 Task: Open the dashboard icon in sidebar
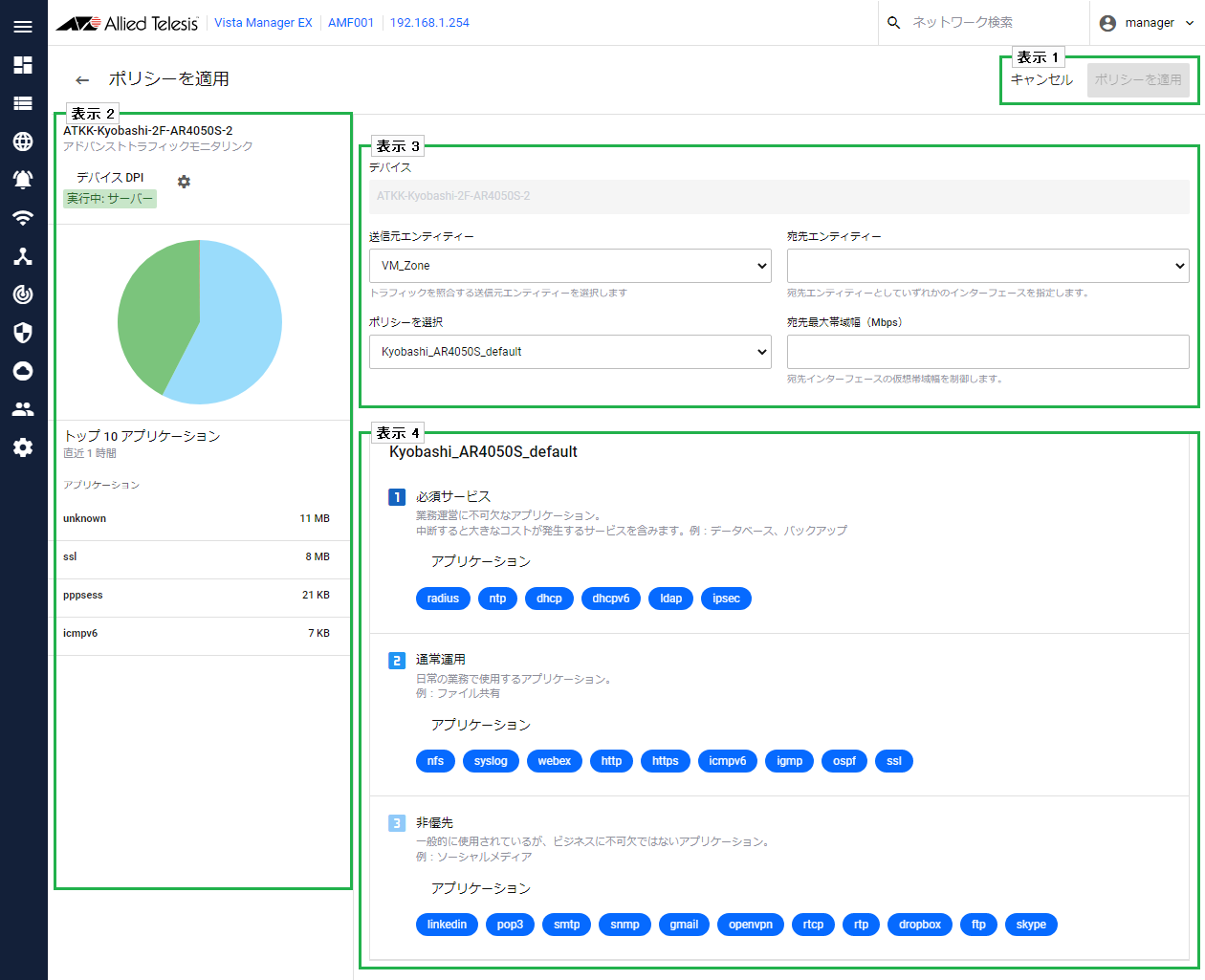23,65
